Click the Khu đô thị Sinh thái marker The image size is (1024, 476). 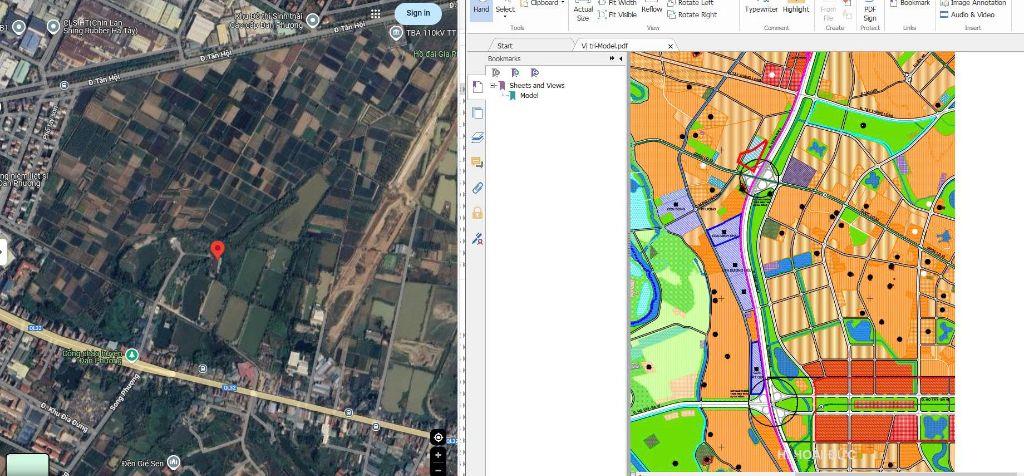tap(313, 20)
